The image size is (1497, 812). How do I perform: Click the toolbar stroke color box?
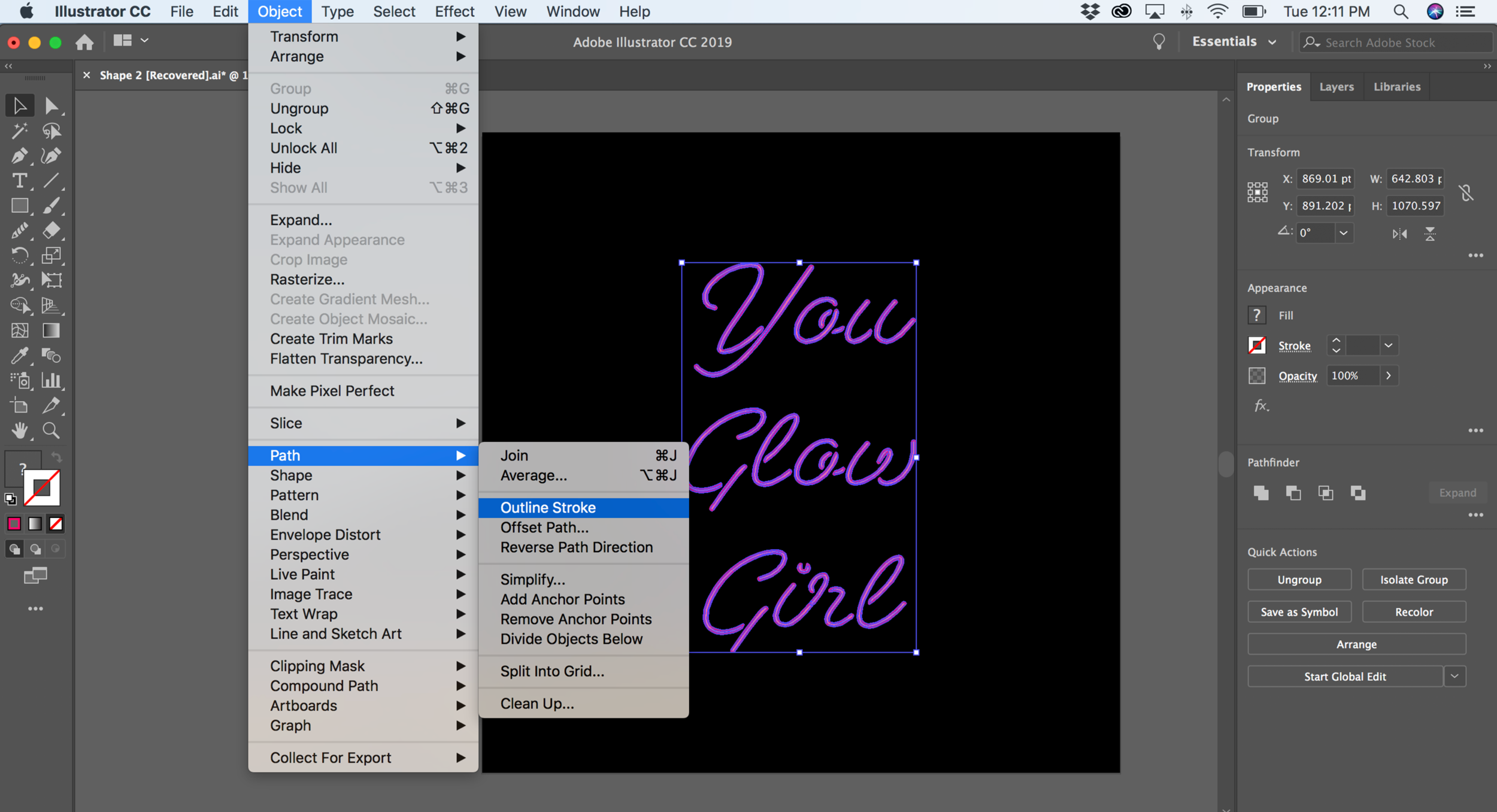pos(43,487)
